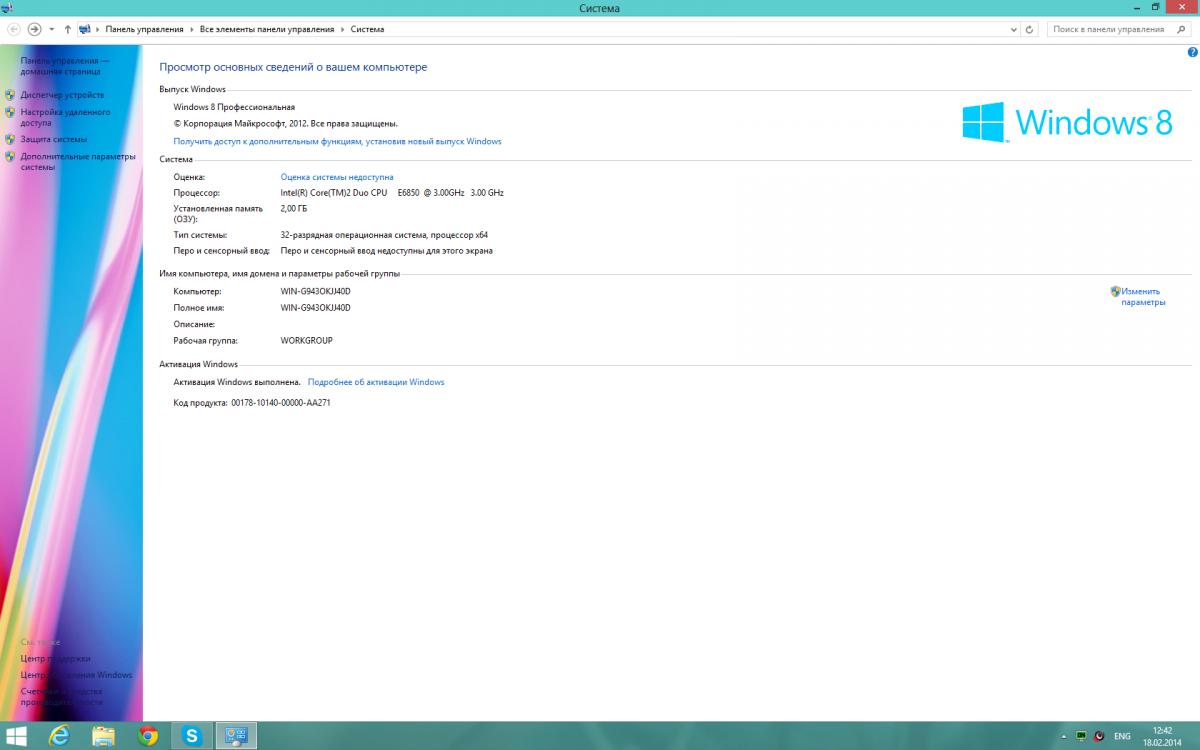Show hidden system tray icons
The height and width of the screenshot is (750, 1200).
click(x=1062, y=736)
